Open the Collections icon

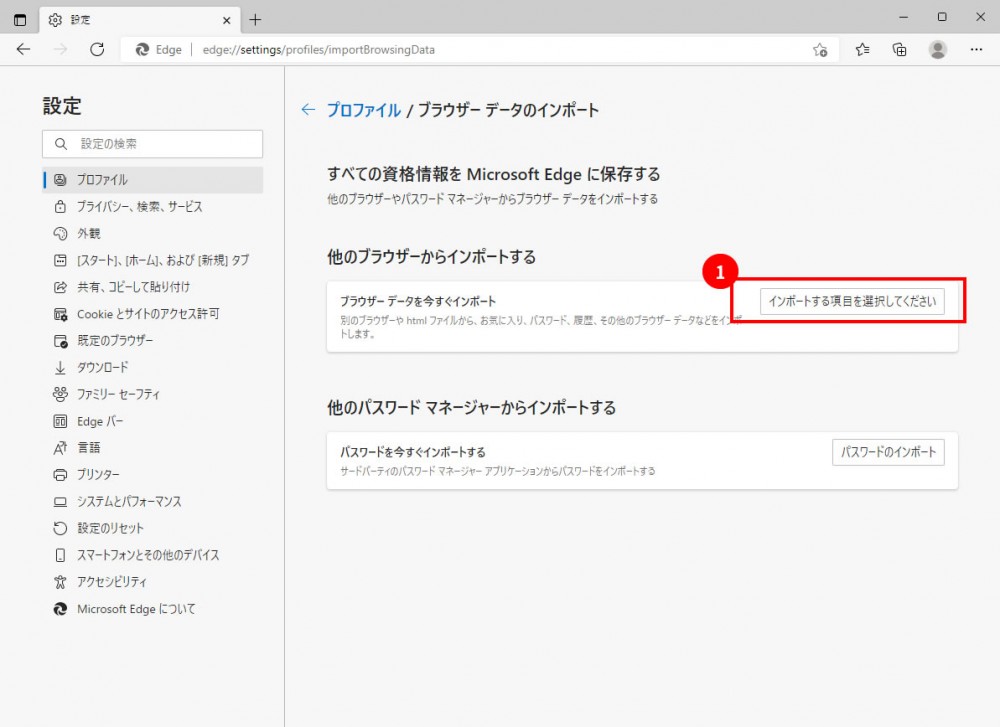pyautogui.click(x=899, y=49)
